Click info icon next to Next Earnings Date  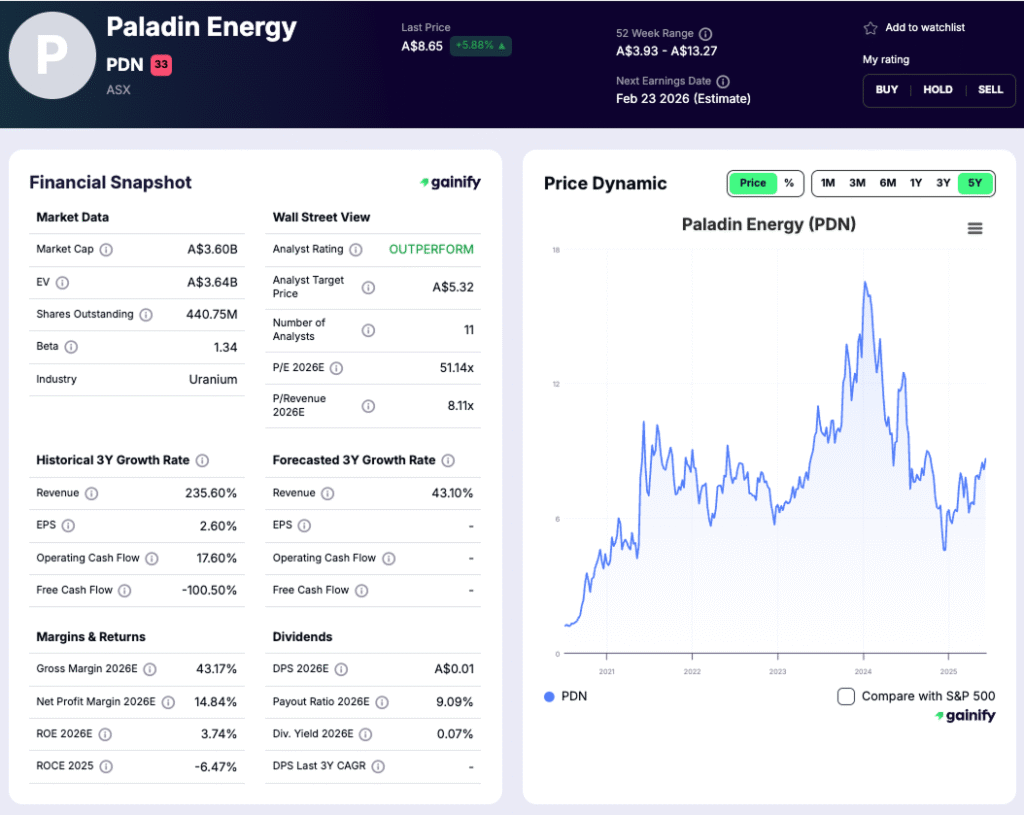click(x=723, y=82)
